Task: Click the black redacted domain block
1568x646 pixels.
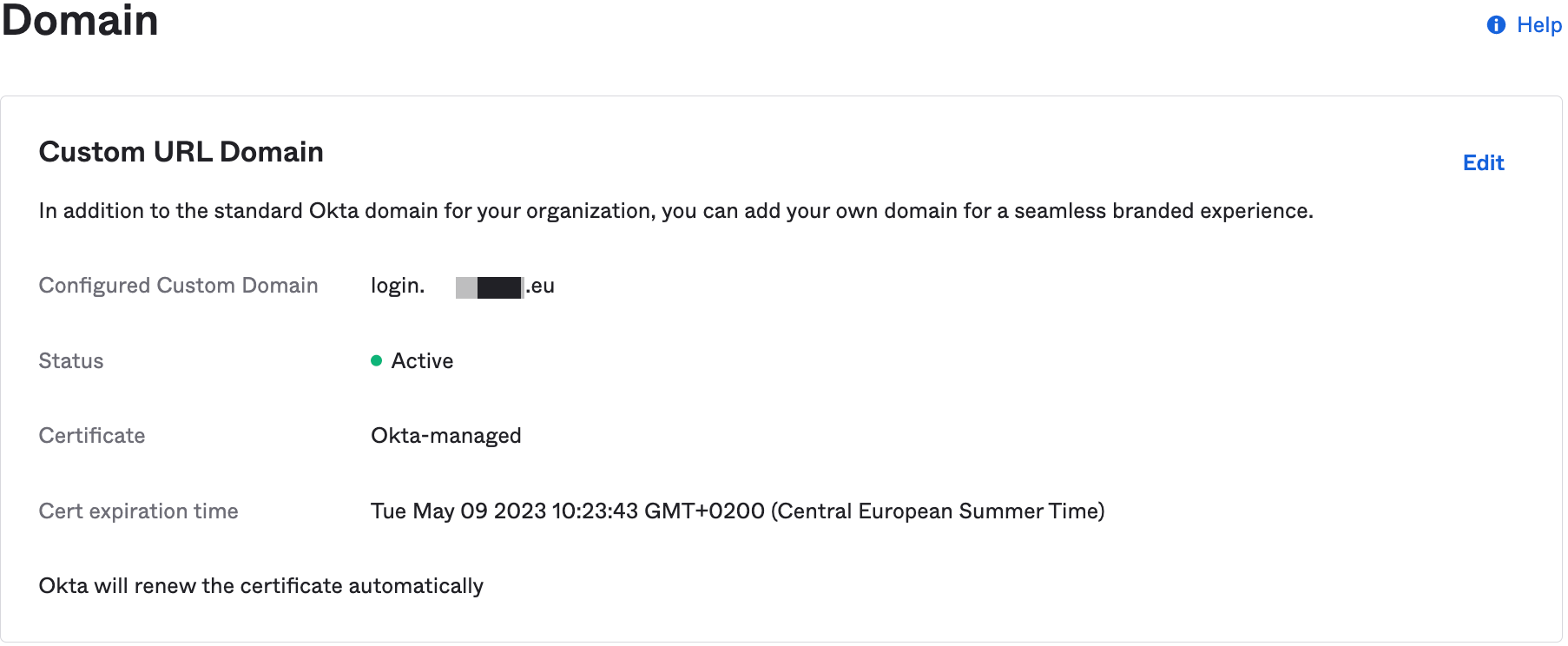Action: coord(499,287)
